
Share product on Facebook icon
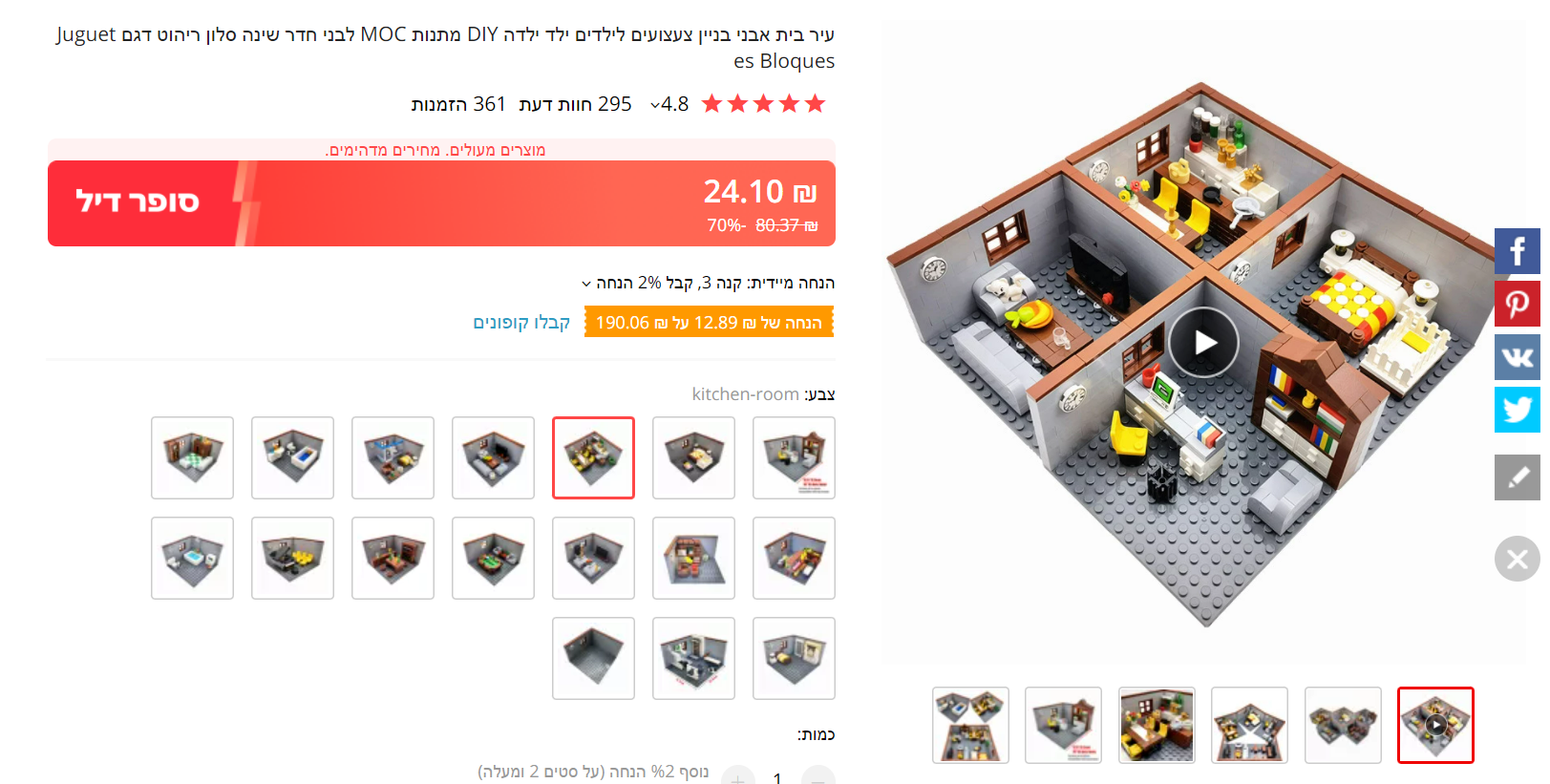[x=1517, y=251]
